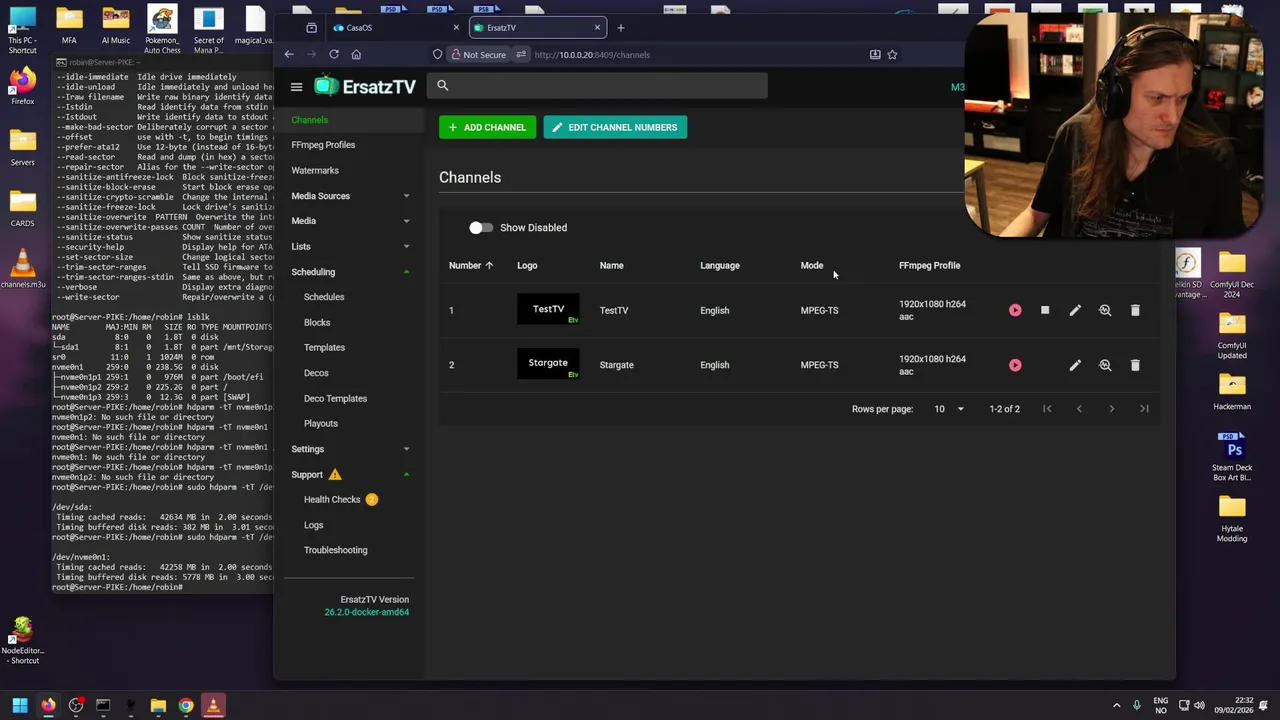Sort channels by the Name column header
The width and height of the screenshot is (1280, 720).
click(611, 265)
